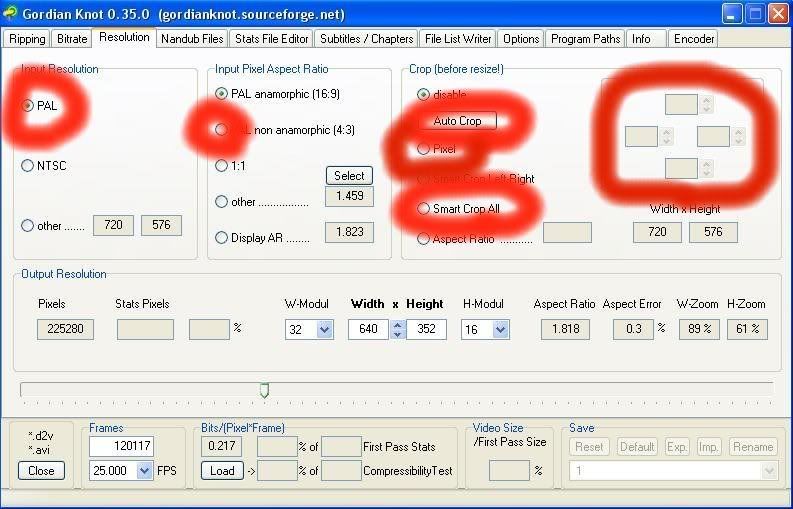Image resolution: width=793 pixels, height=509 pixels.
Task: Click the Load button
Action: (x=222, y=471)
